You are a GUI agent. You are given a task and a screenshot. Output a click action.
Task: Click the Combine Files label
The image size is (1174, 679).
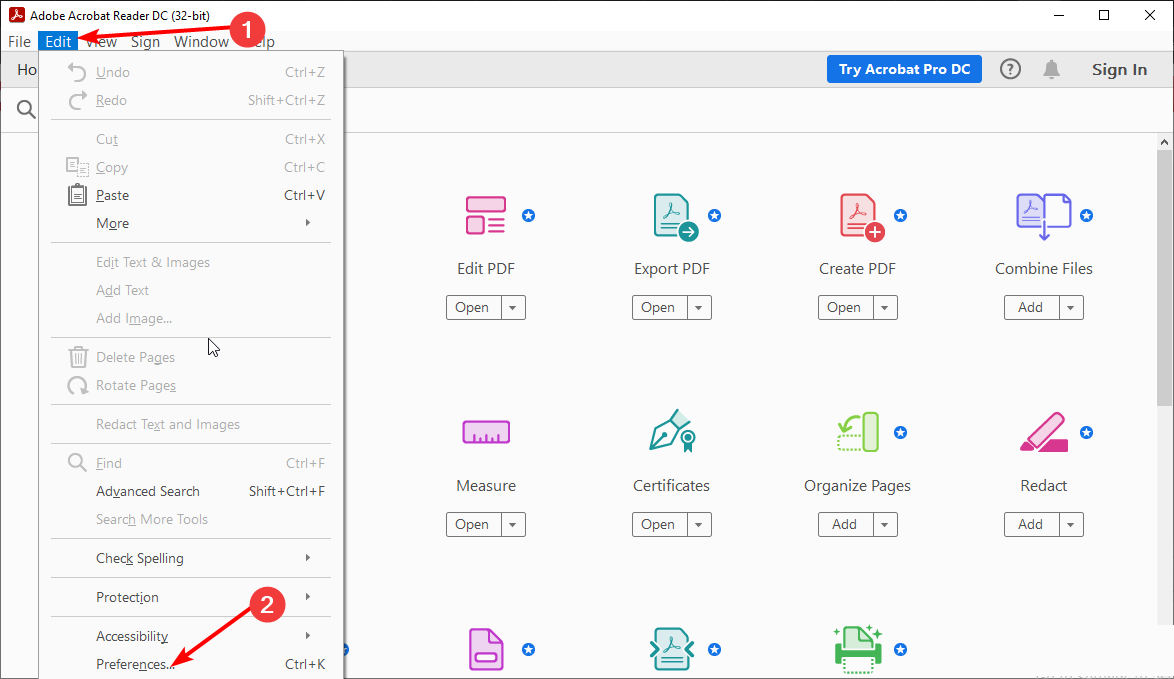[1044, 269]
